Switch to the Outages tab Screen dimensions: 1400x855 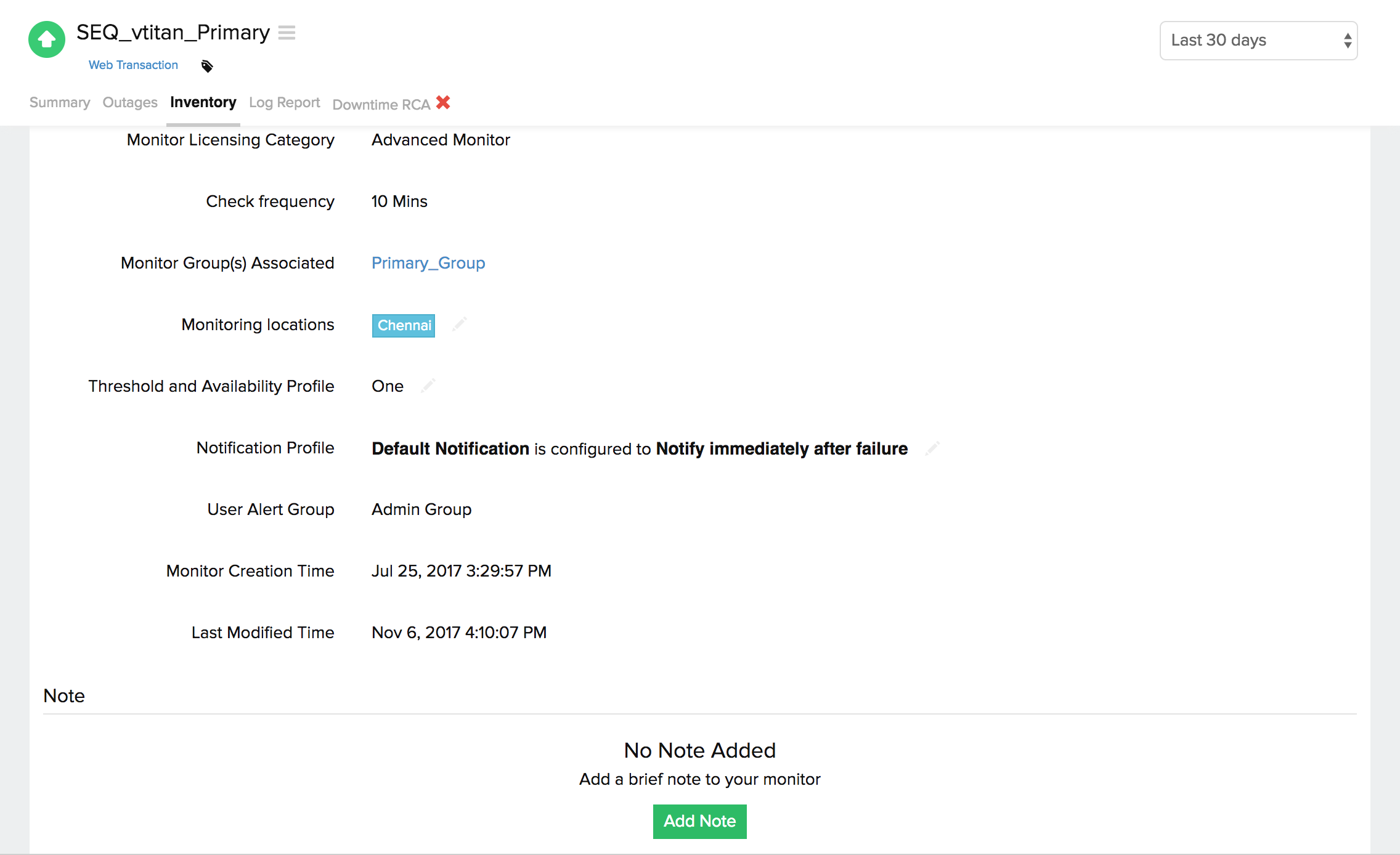[x=130, y=102]
